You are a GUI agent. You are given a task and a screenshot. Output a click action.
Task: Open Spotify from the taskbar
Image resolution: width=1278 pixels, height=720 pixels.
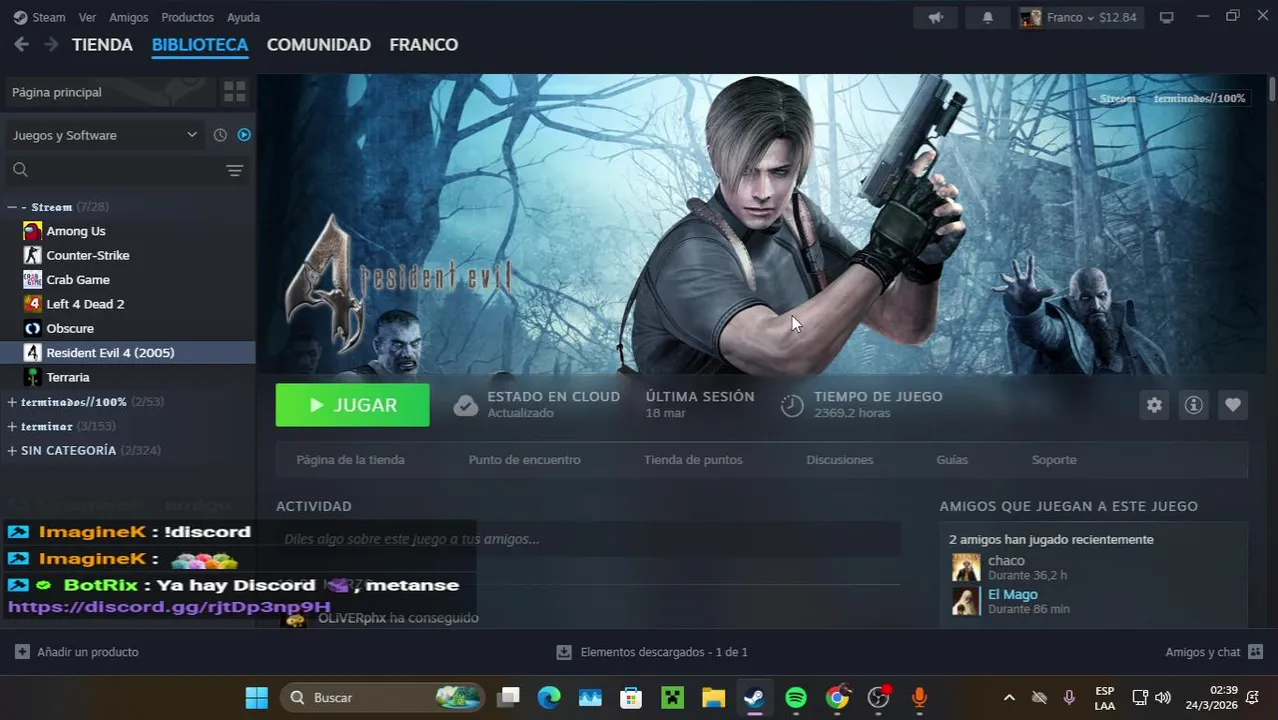(x=796, y=697)
